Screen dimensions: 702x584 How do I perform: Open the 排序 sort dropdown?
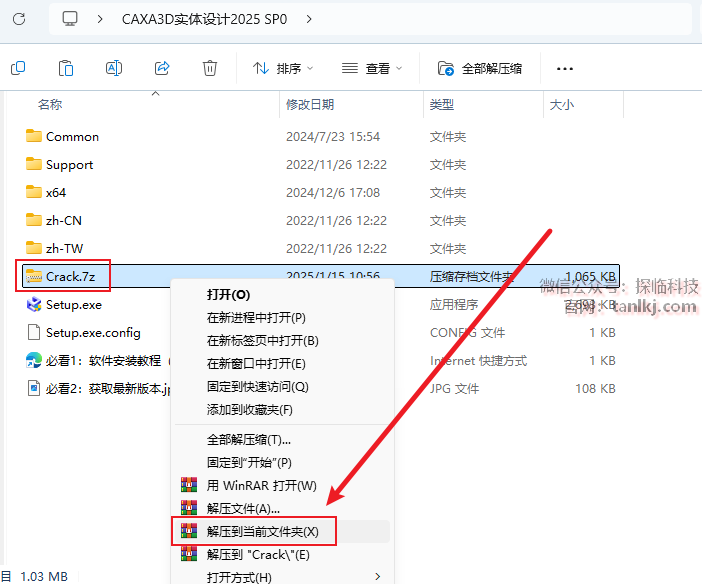283,69
